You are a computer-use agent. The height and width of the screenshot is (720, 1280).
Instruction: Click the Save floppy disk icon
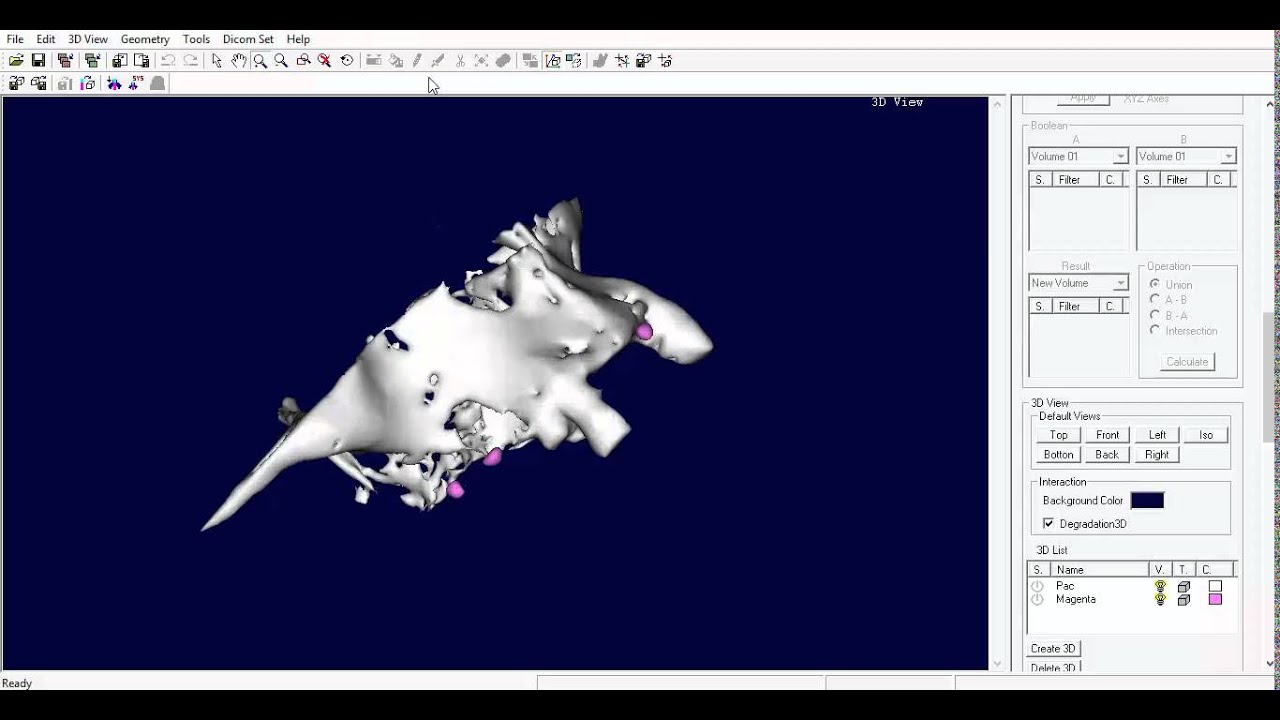[38, 61]
